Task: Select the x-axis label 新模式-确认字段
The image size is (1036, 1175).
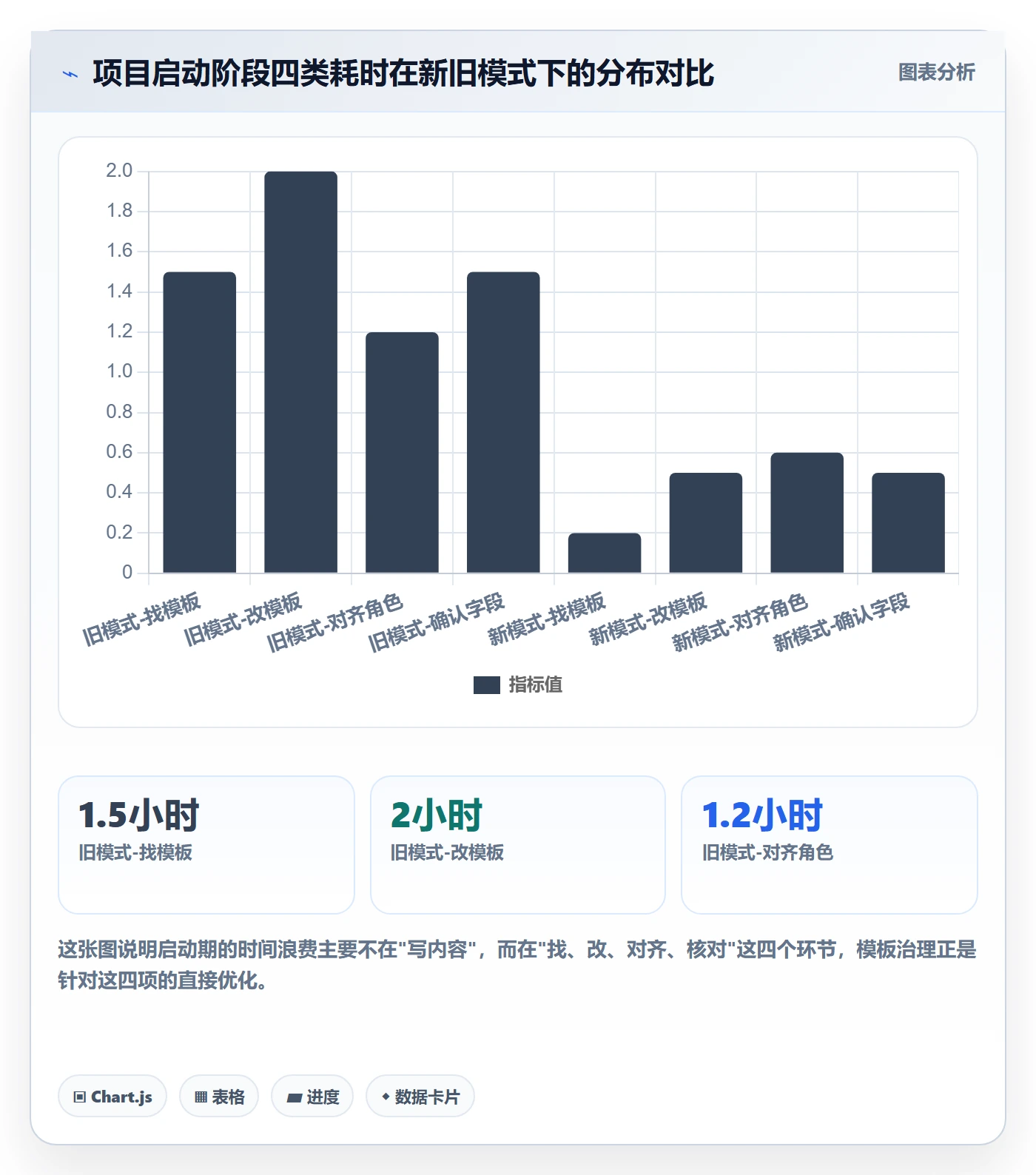Action: tap(841, 622)
